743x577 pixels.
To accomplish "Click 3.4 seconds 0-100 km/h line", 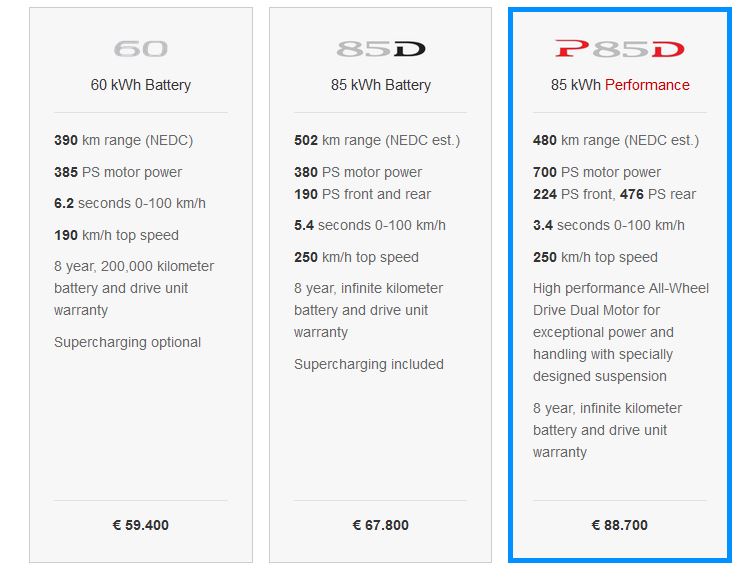I will 609,225.
